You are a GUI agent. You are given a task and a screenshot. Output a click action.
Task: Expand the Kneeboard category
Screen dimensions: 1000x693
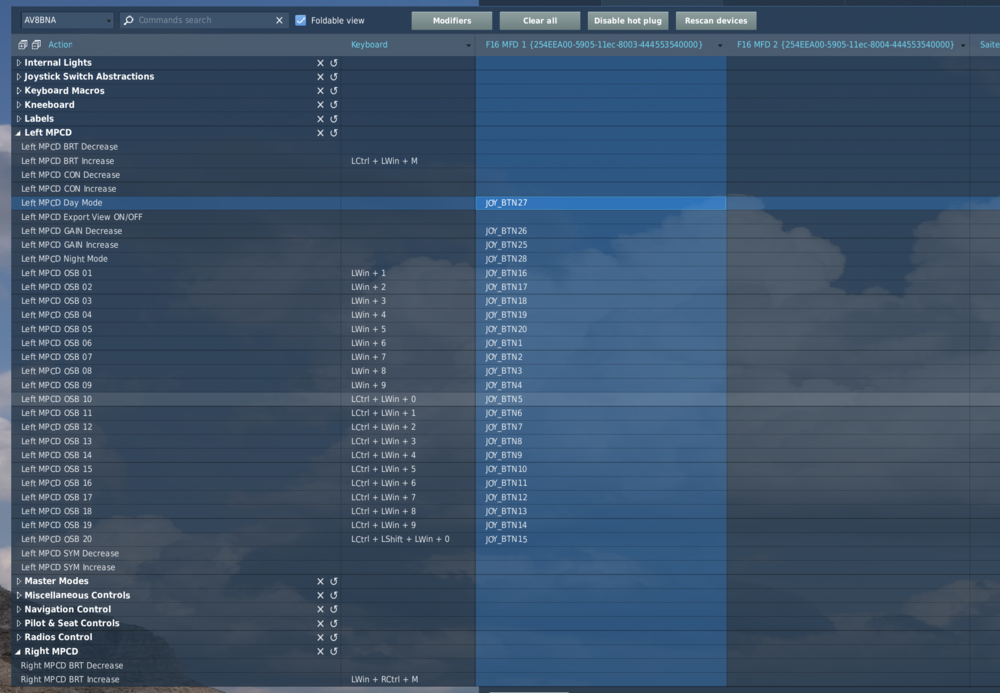pos(18,105)
